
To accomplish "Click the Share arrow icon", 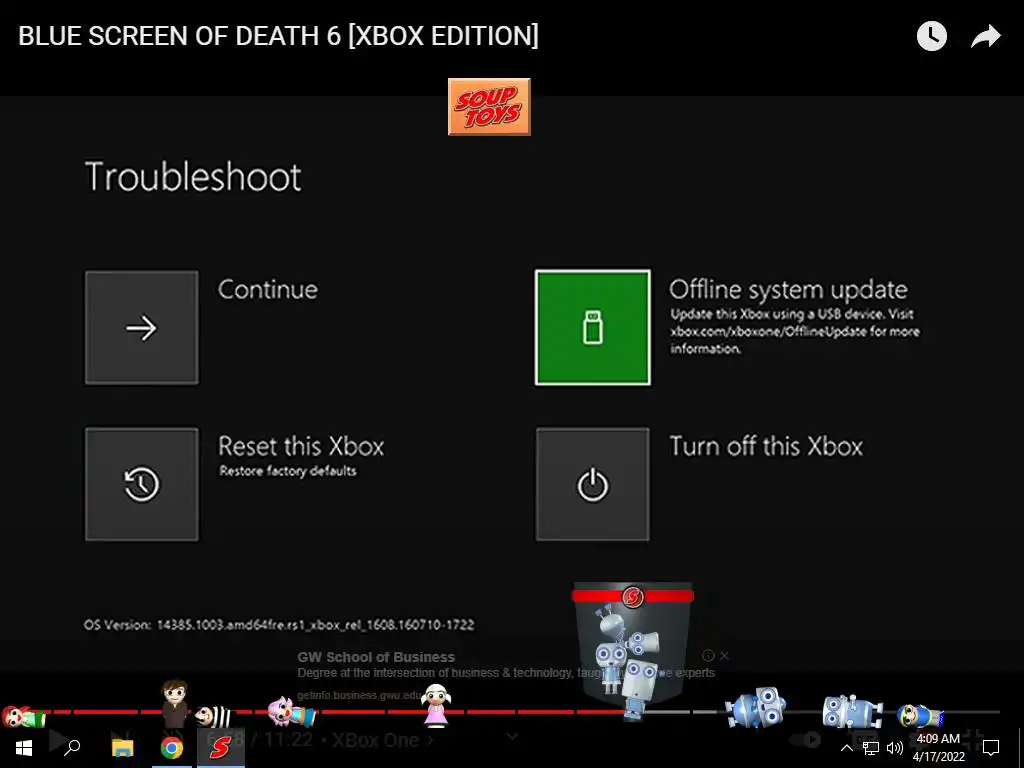I will click(985, 37).
